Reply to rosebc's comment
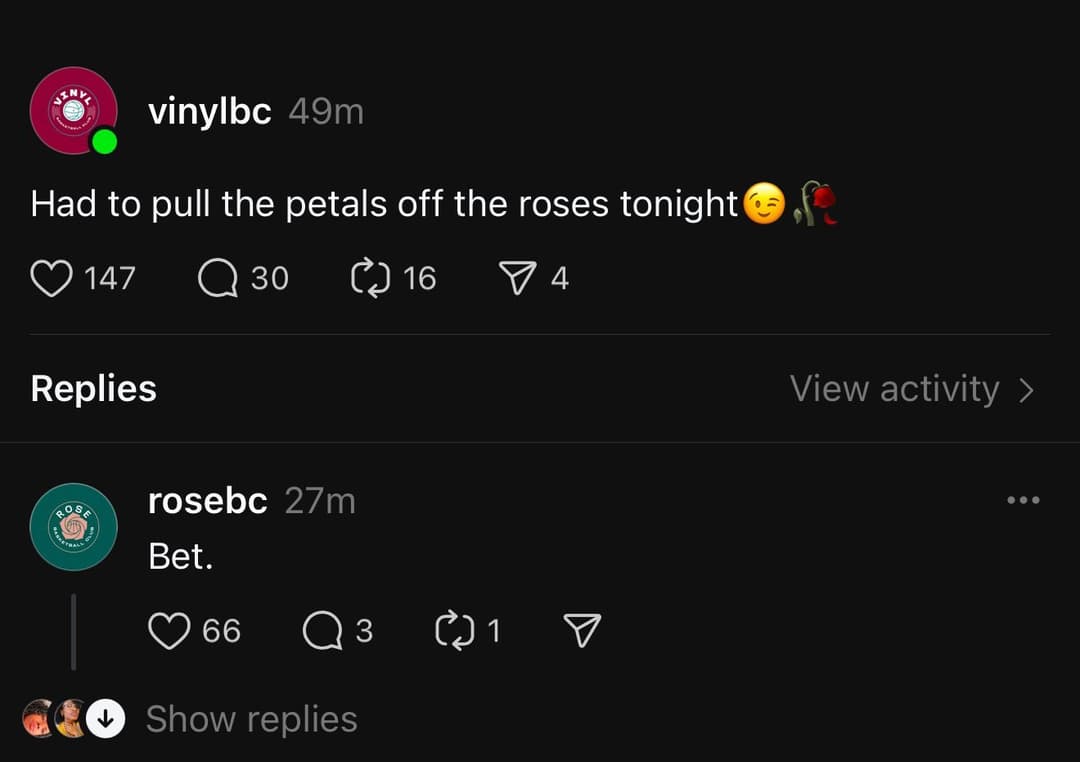This screenshot has width=1080, height=762. click(x=322, y=631)
